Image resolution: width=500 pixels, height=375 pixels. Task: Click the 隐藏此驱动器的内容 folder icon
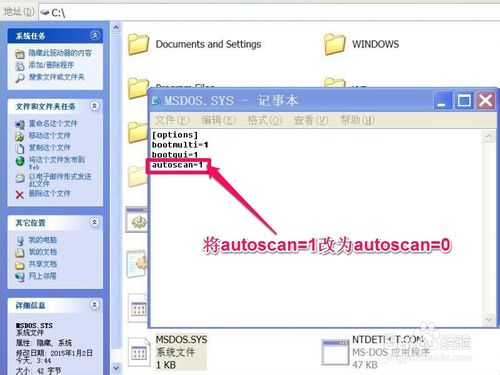tap(20, 54)
